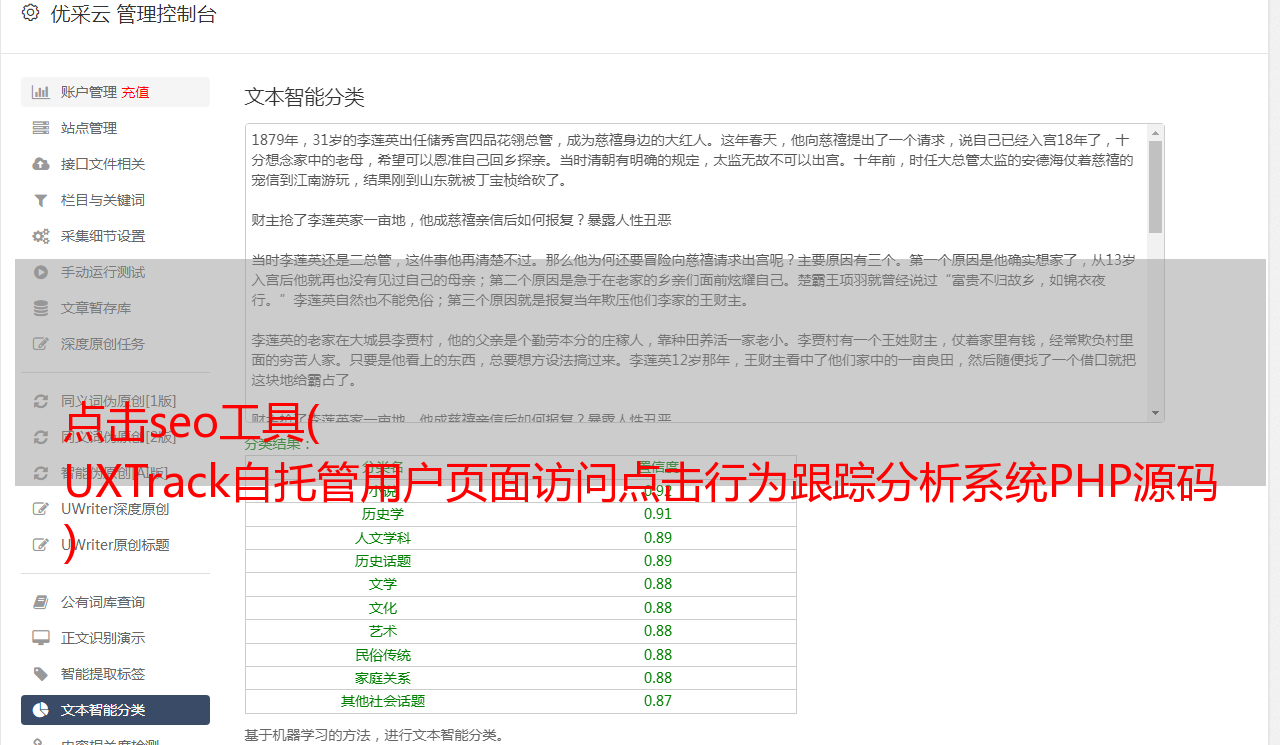Click the refresh icon for 同义词伪原创[1版]
The width and height of the screenshot is (1280, 745).
click(x=41, y=401)
